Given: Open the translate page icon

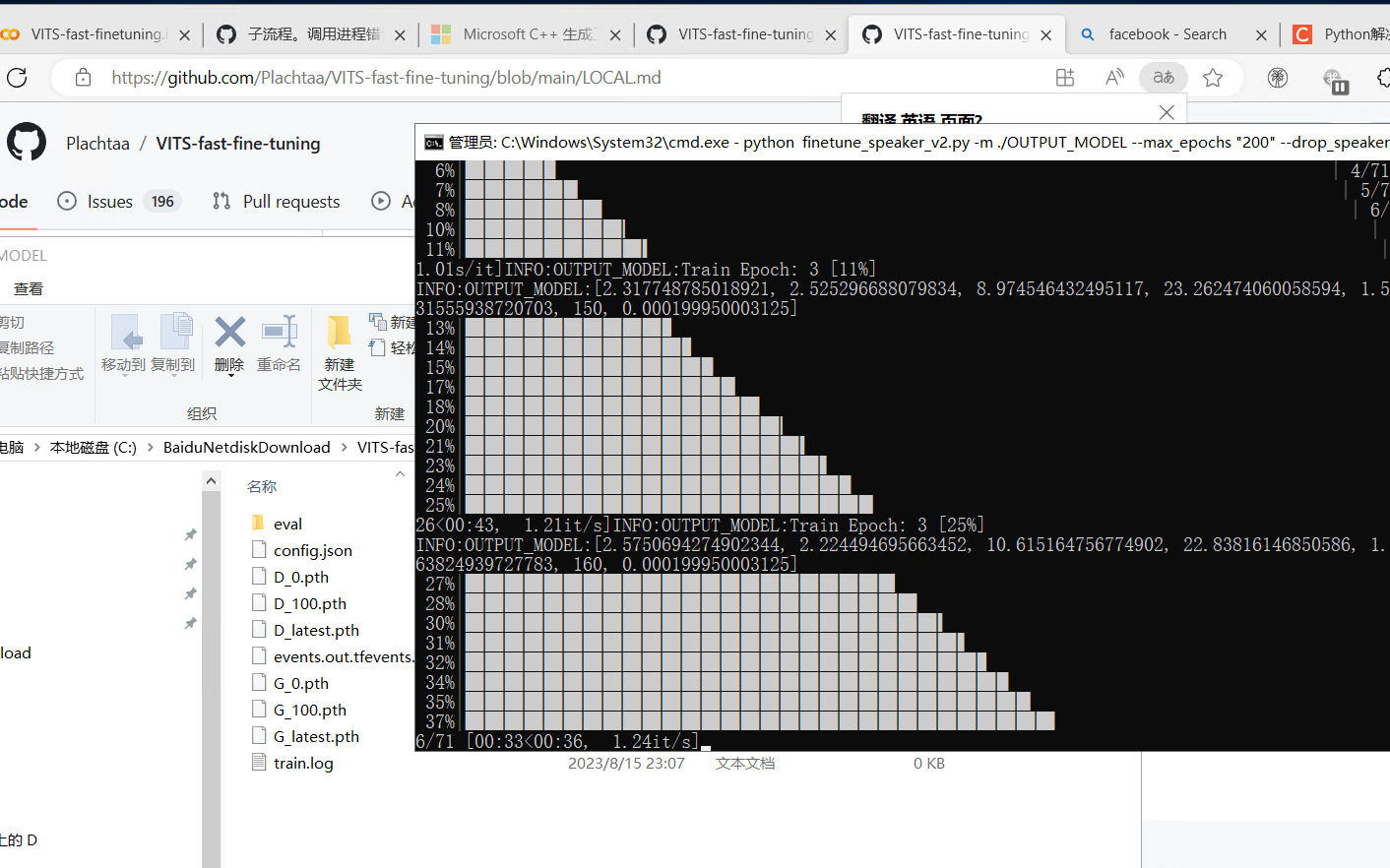Looking at the screenshot, I should [1164, 78].
